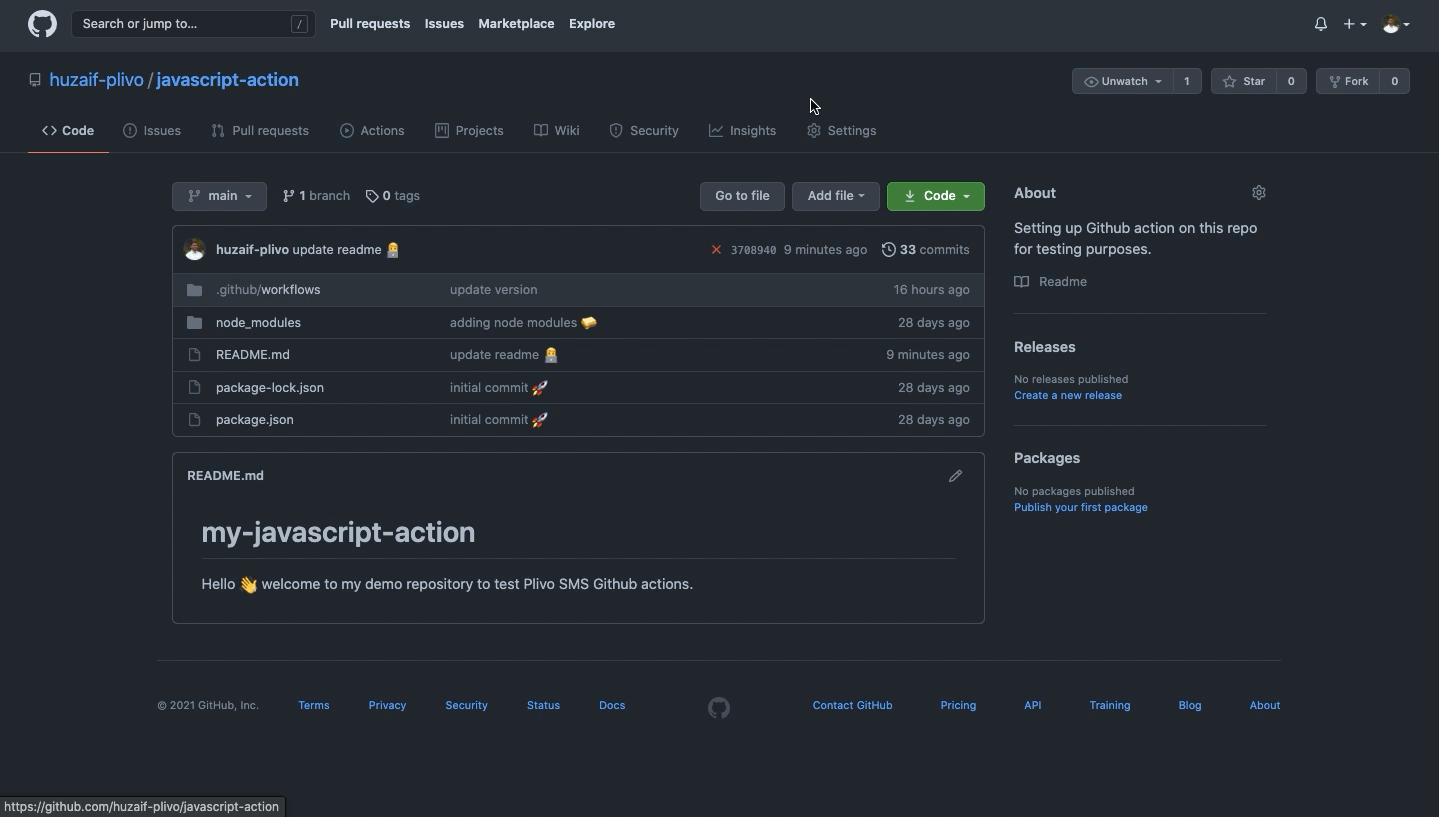Screen dimensions: 1439x817
Task: Click the failed status red X icon
Action: [x=716, y=250]
